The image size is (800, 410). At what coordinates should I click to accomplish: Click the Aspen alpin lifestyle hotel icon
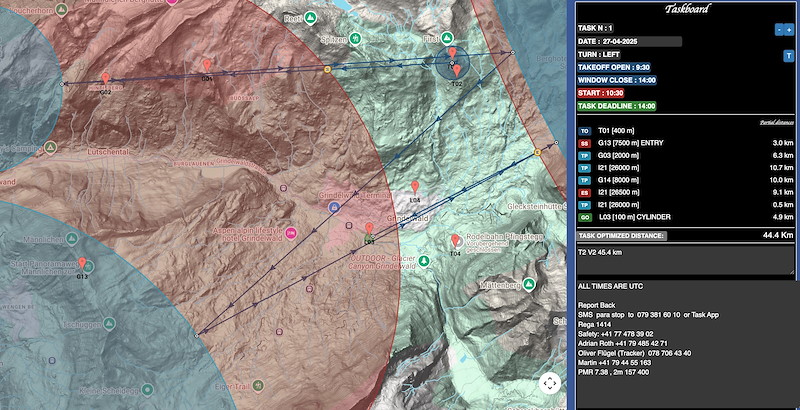click(x=291, y=233)
